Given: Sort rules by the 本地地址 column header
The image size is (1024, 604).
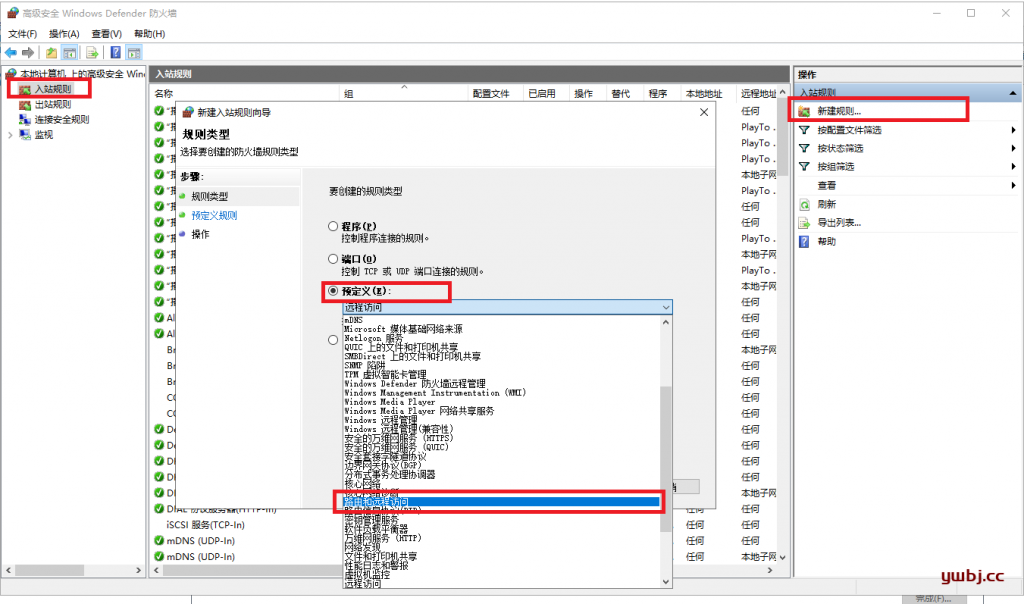Looking at the screenshot, I should click(704, 94).
